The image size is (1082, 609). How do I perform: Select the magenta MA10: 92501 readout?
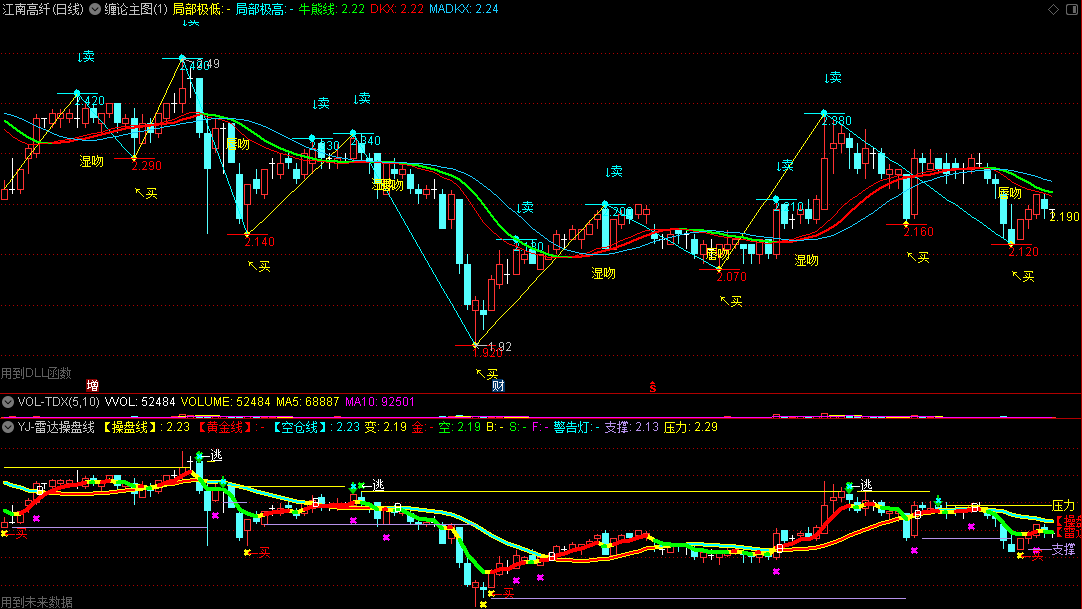pyautogui.click(x=380, y=401)
